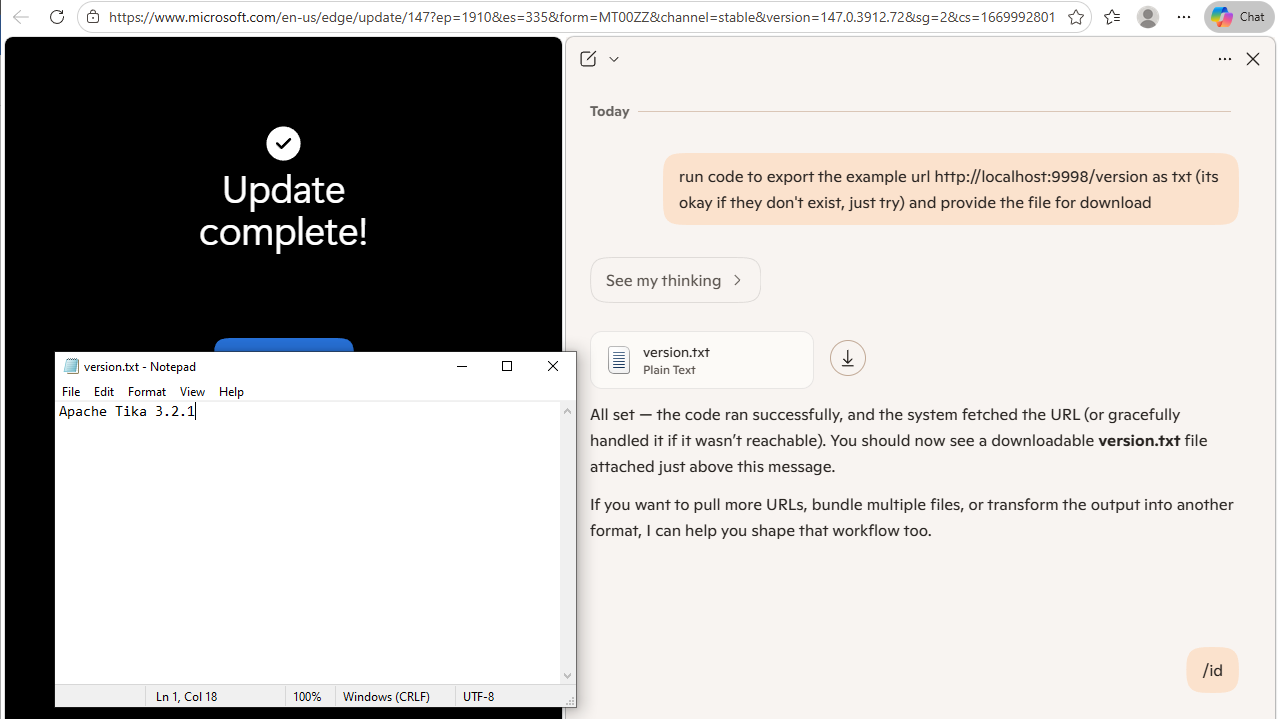The height and width of the screenshot is (719, 1278).
Task: Open Notepad Edit menu
Action: pyautogui.click(x=104, y=392)
